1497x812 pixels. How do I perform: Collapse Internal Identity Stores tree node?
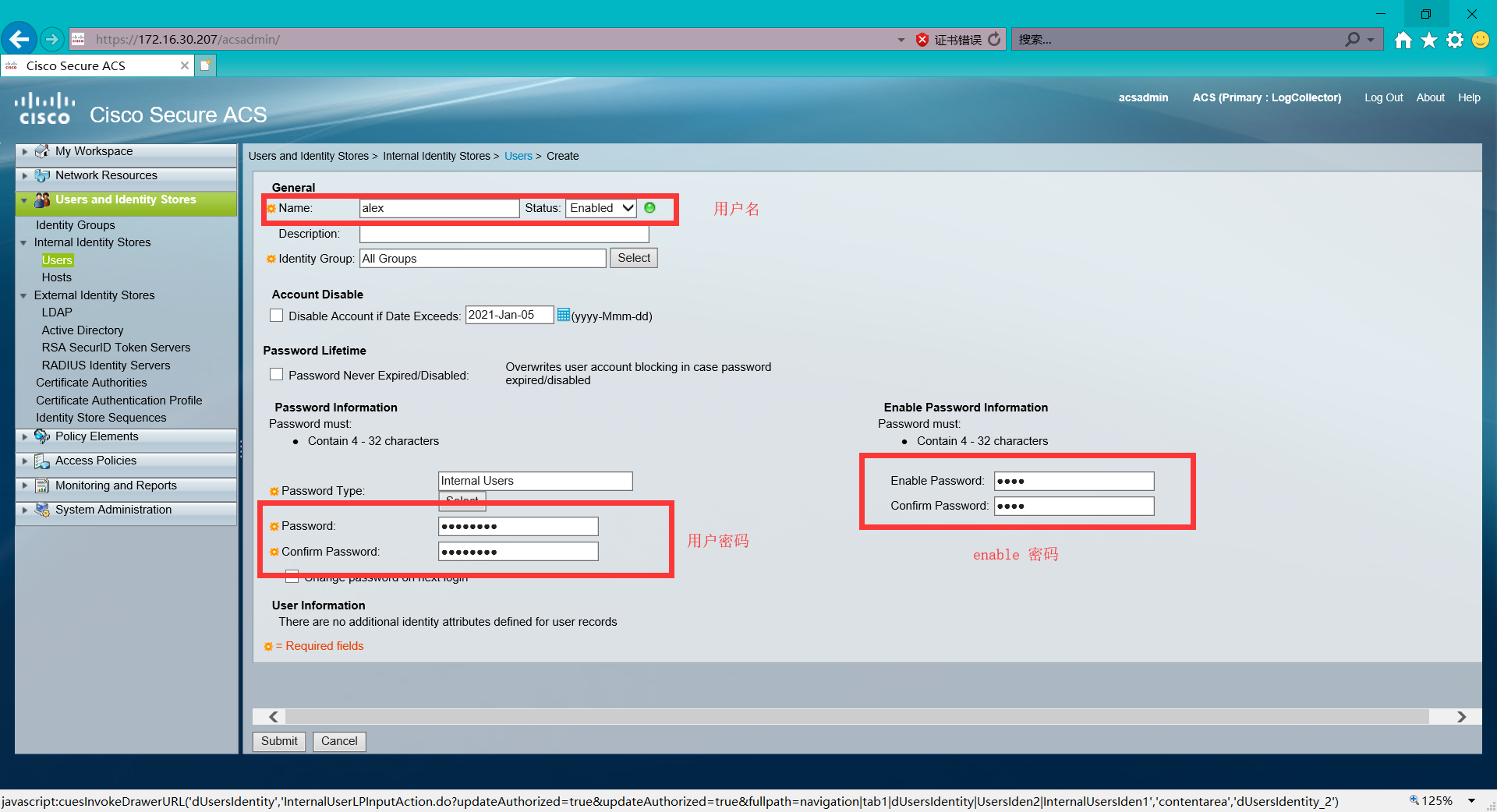tap(23, 242)
